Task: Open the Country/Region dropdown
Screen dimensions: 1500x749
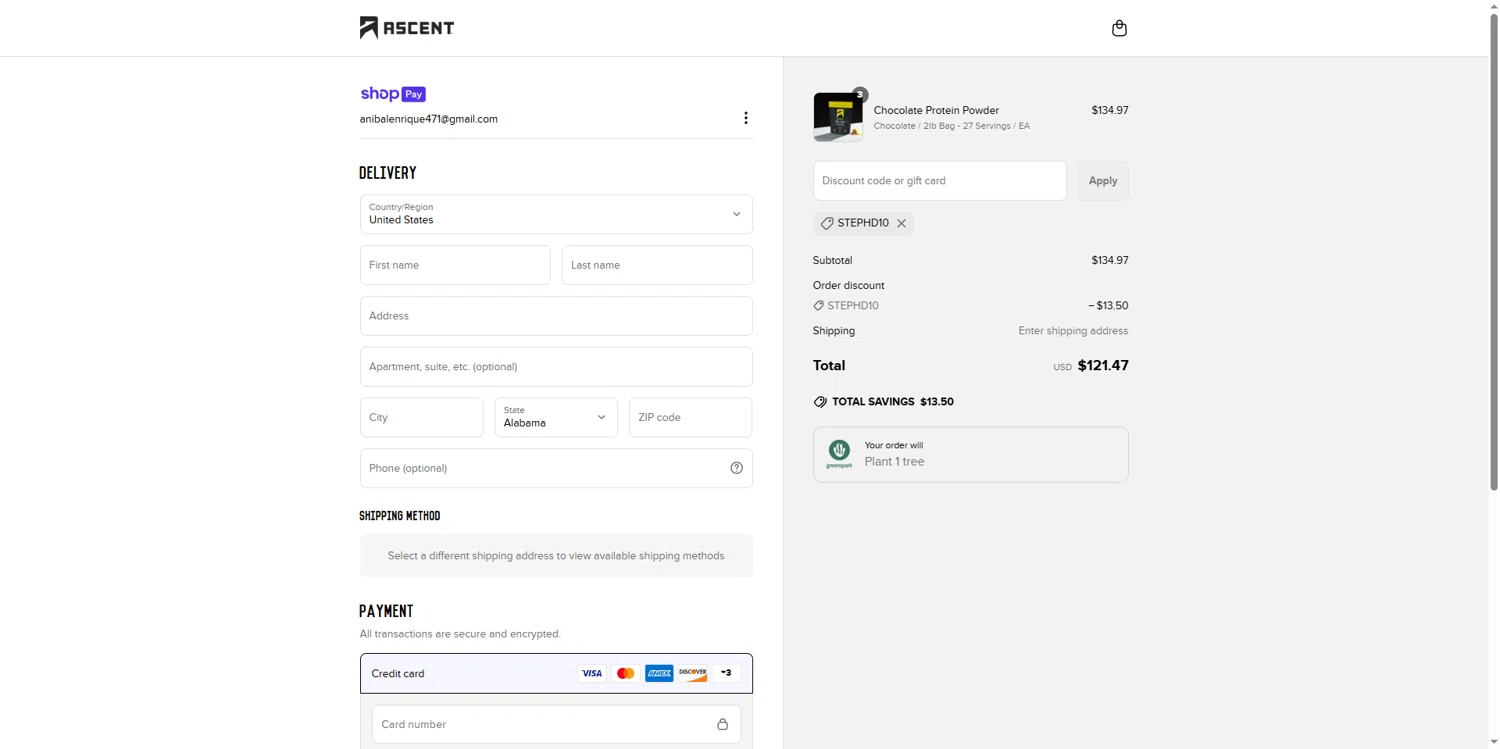Action: [556, 214]
